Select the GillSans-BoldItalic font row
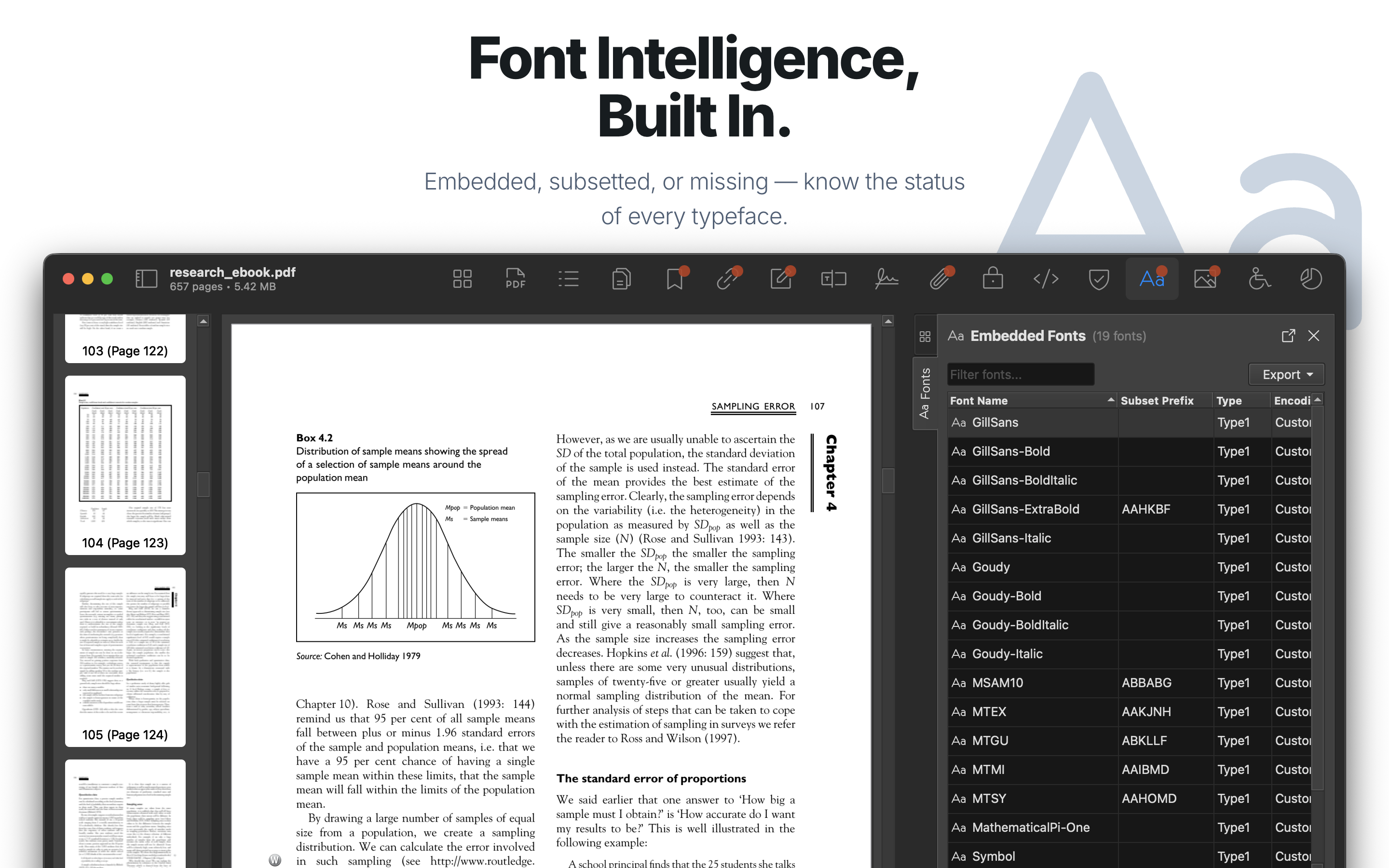The height and width of the screenshot is (868, 1389). [1129, 480]
